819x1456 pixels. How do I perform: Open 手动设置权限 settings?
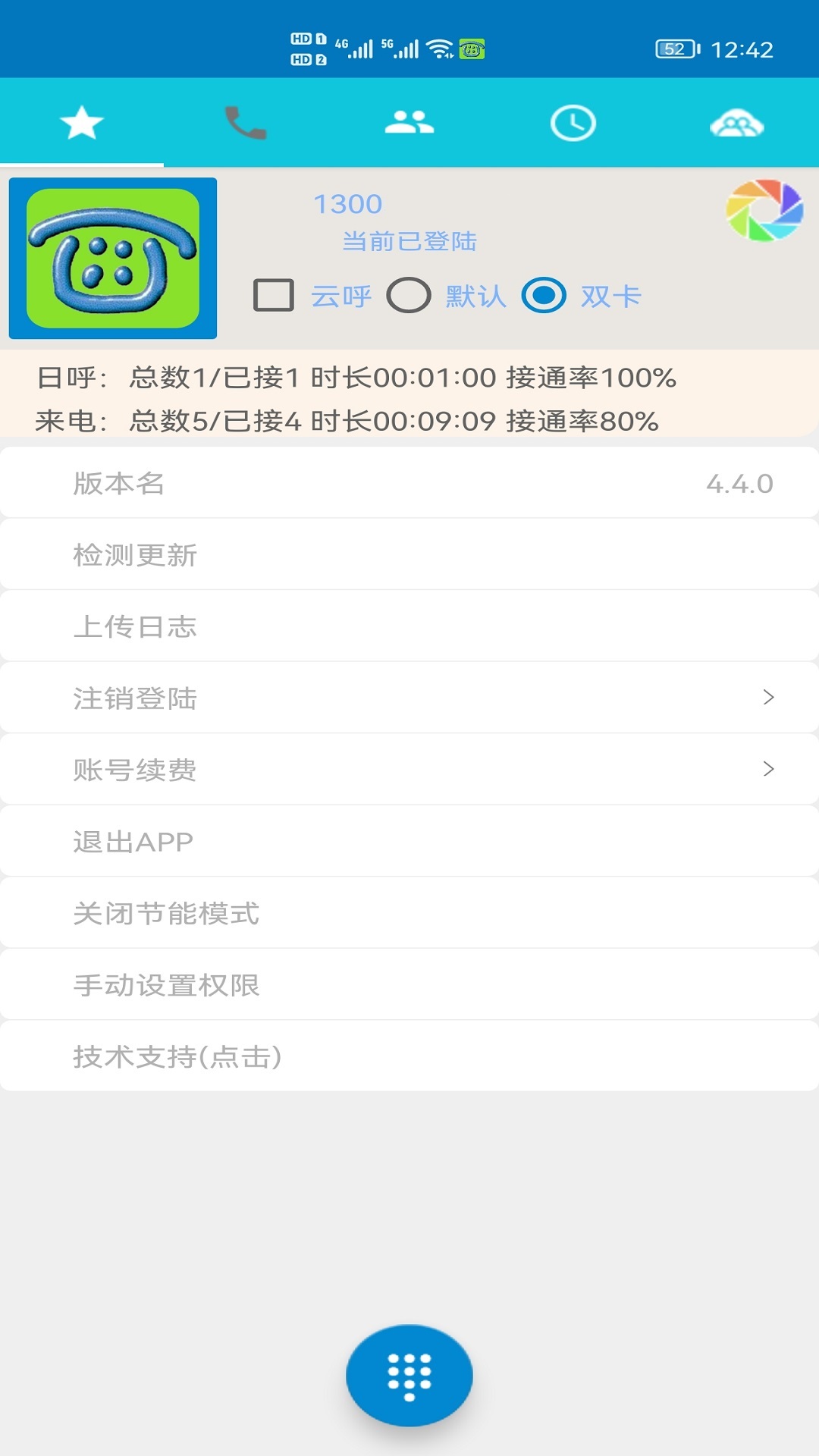(166, 985)
